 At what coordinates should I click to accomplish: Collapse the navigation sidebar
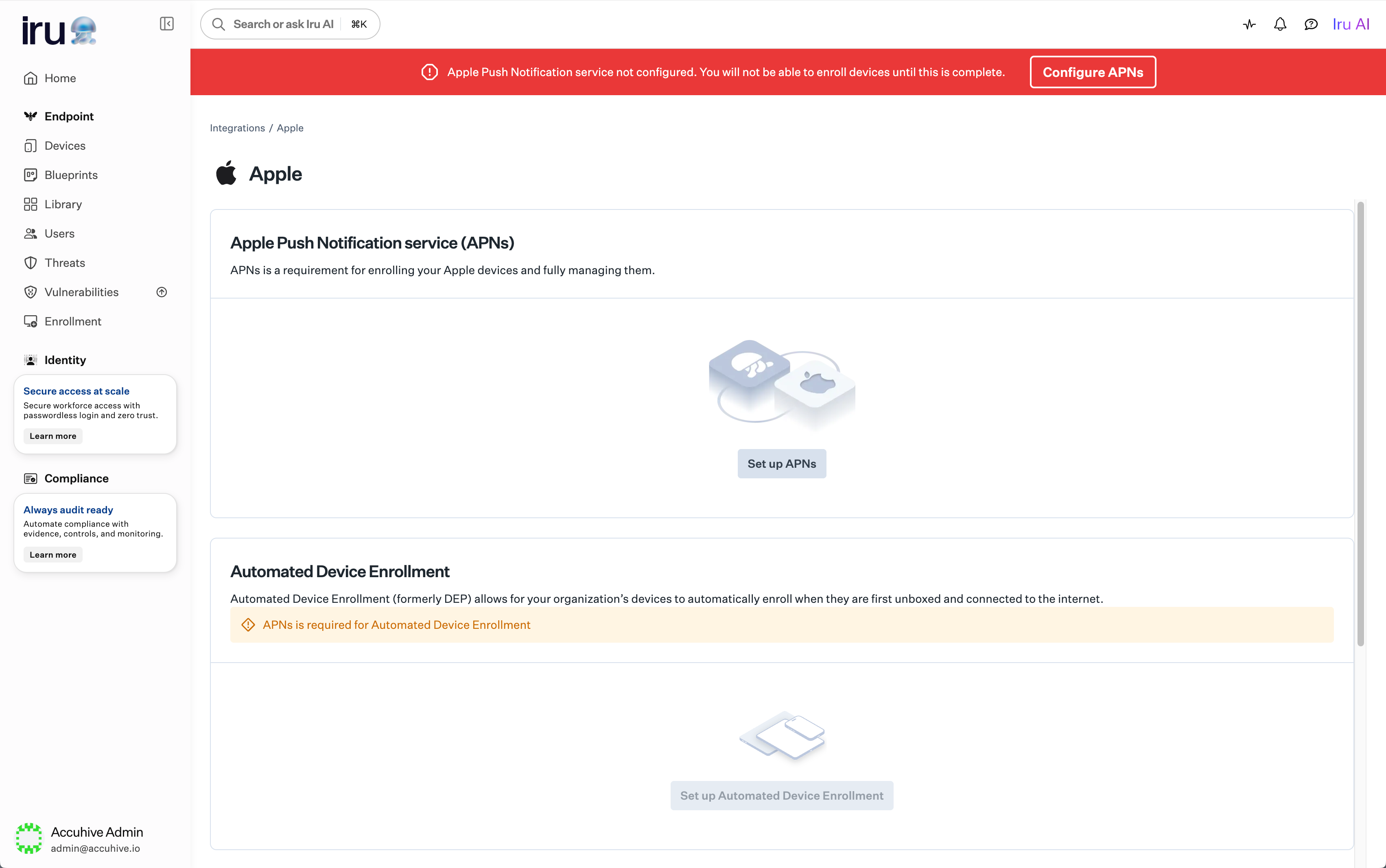tap(166, 24)
